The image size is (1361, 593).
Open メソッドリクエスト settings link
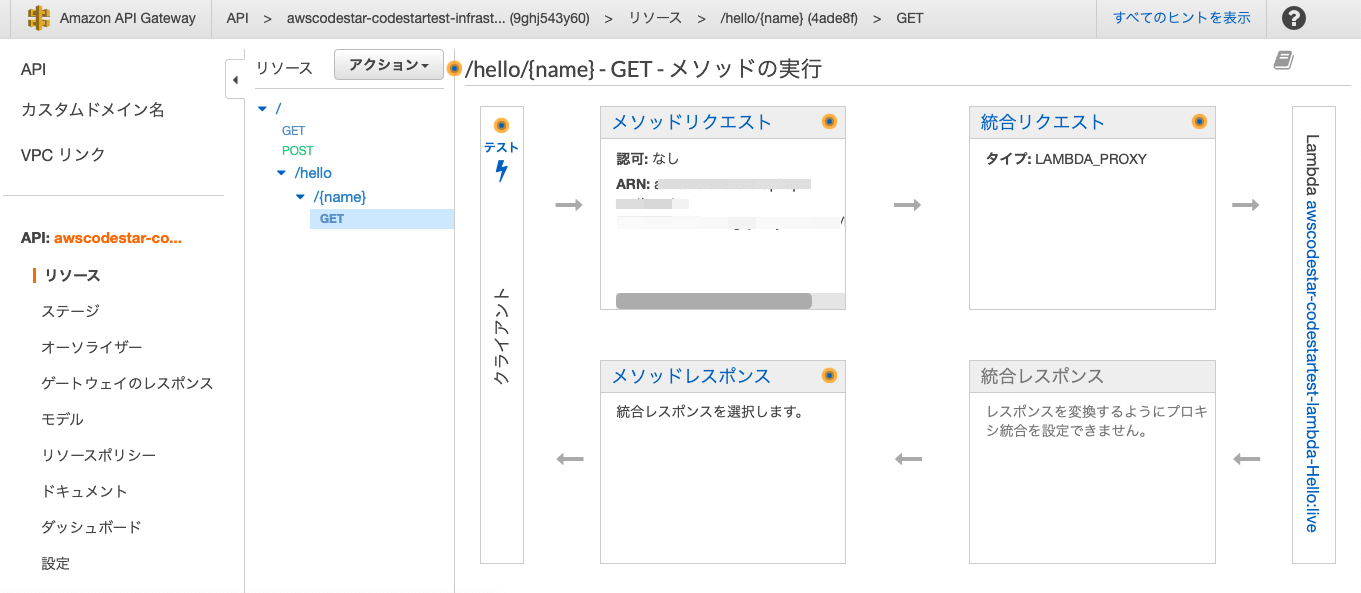[x=692, y=122]
